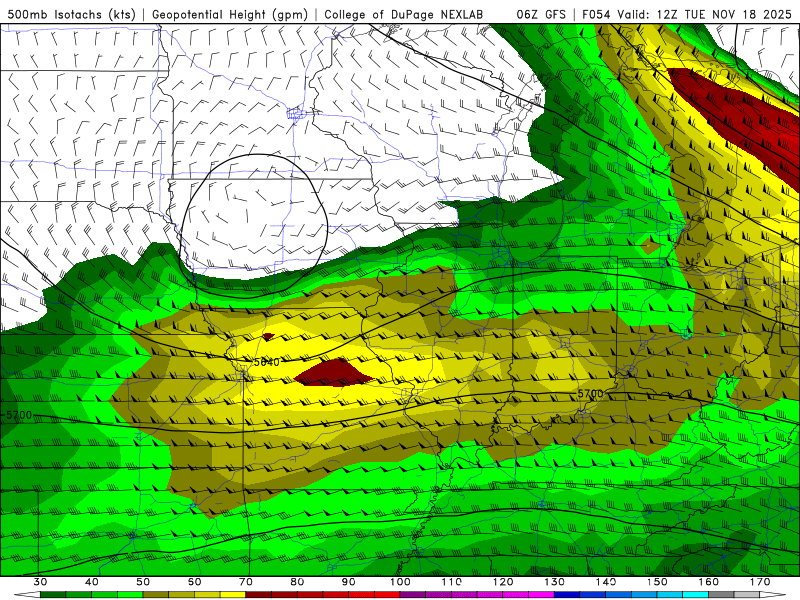The image size is (800, 600).
Task: Click the "College of DuPage NEXLAB" credit text
Action: coord(404,14)
